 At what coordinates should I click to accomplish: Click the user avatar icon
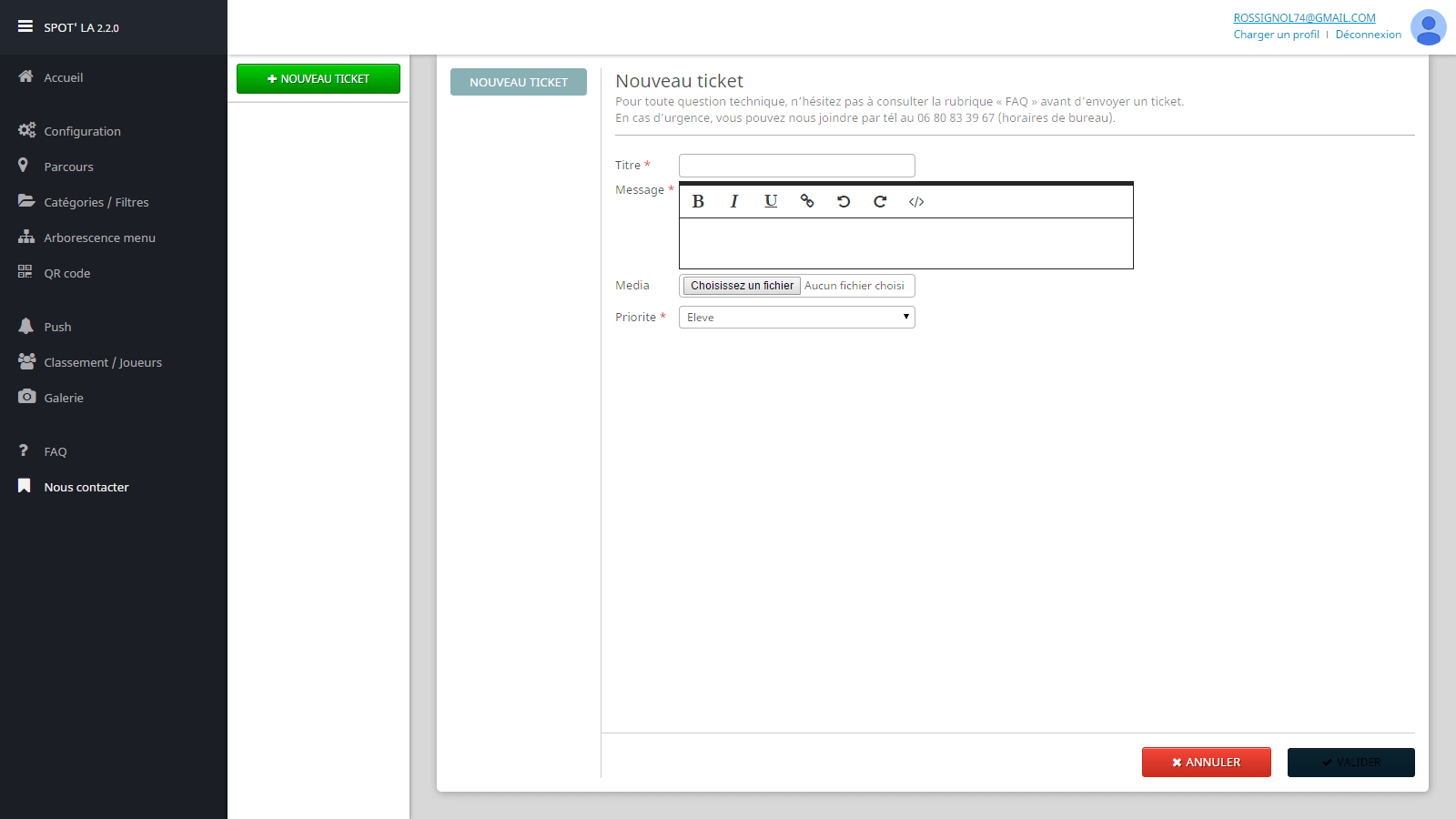coord(1428,28)
